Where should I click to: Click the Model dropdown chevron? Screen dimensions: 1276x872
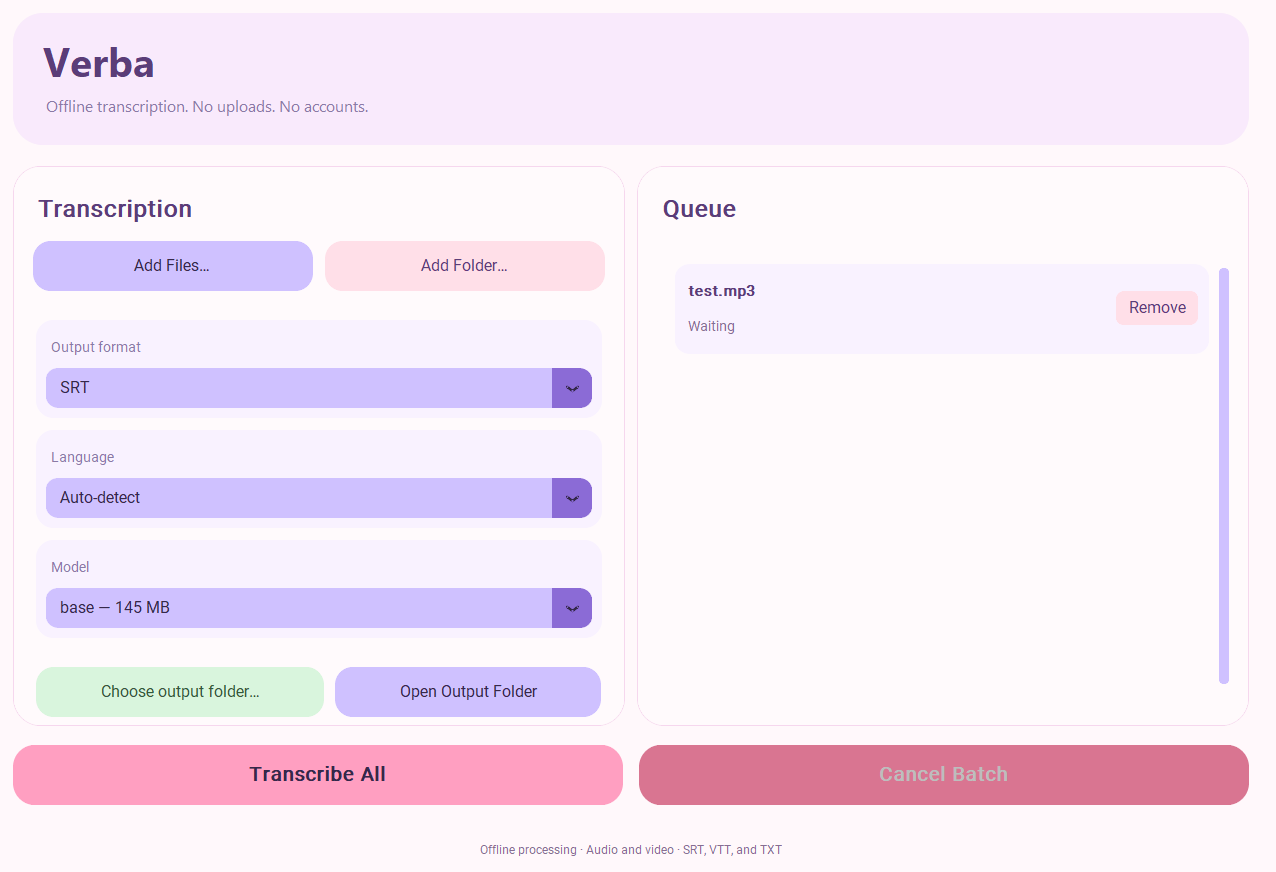[572, 608]
